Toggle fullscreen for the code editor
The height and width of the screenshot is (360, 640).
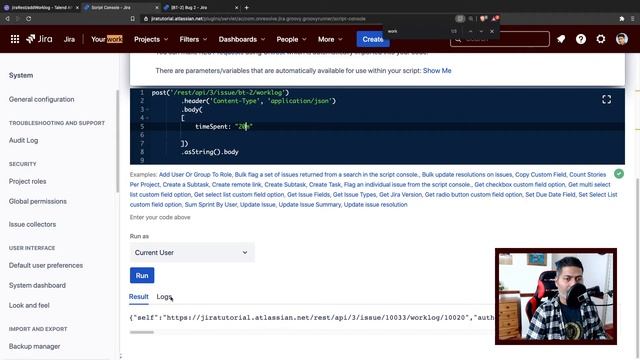coord(607,99)
